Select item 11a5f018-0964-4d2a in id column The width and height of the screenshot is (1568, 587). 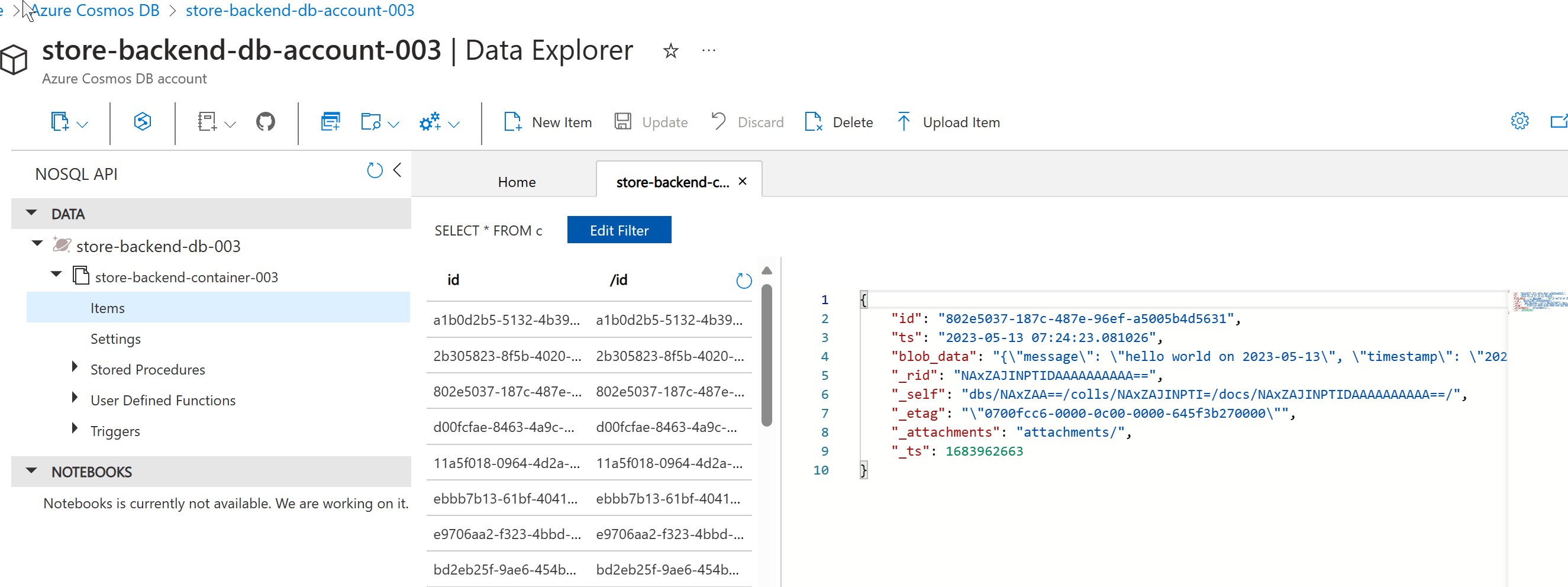[x=506, y=463]
